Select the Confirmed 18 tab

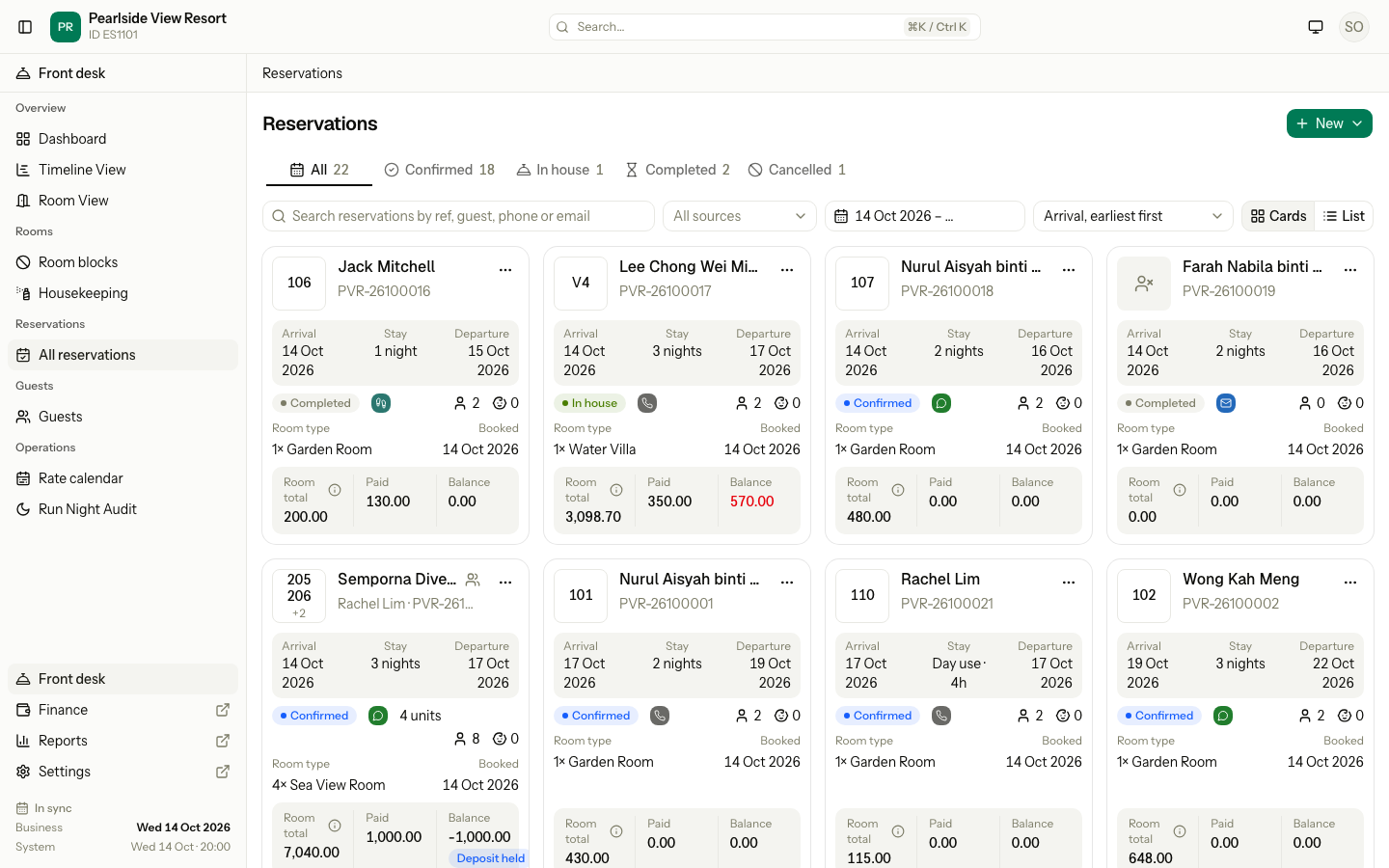[x=439, y=170]
